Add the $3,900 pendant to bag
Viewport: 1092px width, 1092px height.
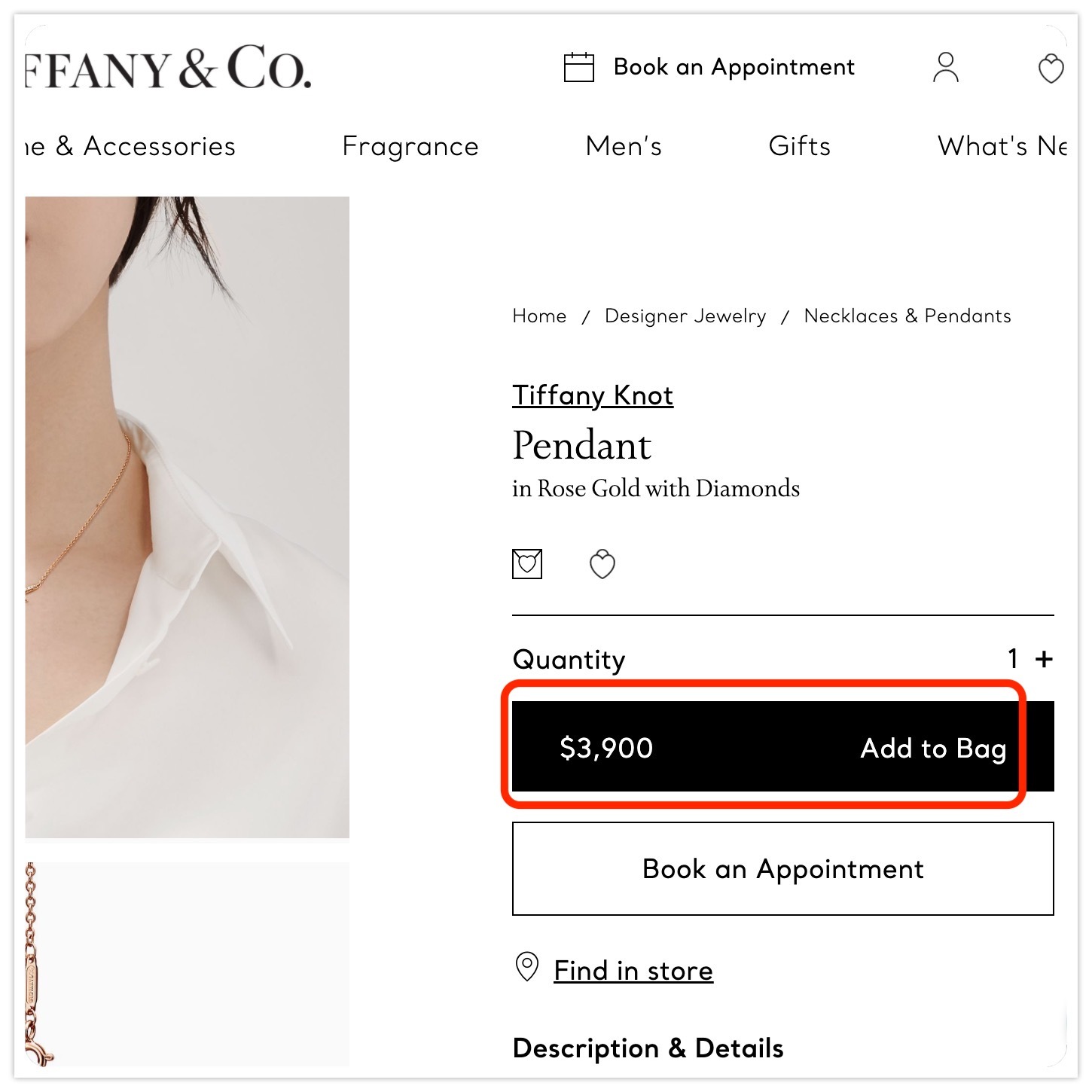coord(782,746)
